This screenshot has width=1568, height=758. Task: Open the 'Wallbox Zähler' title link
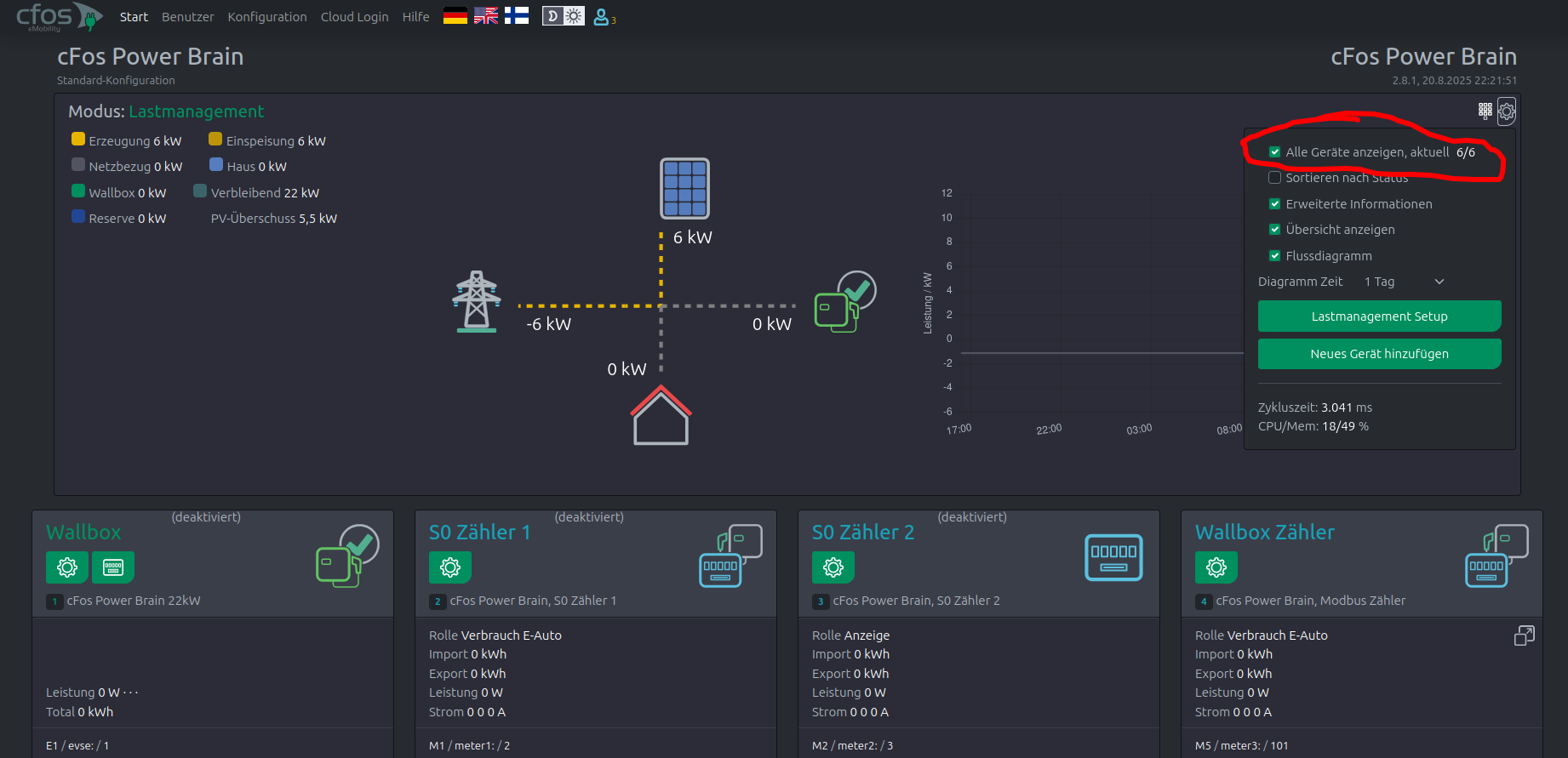(1265, 533)
